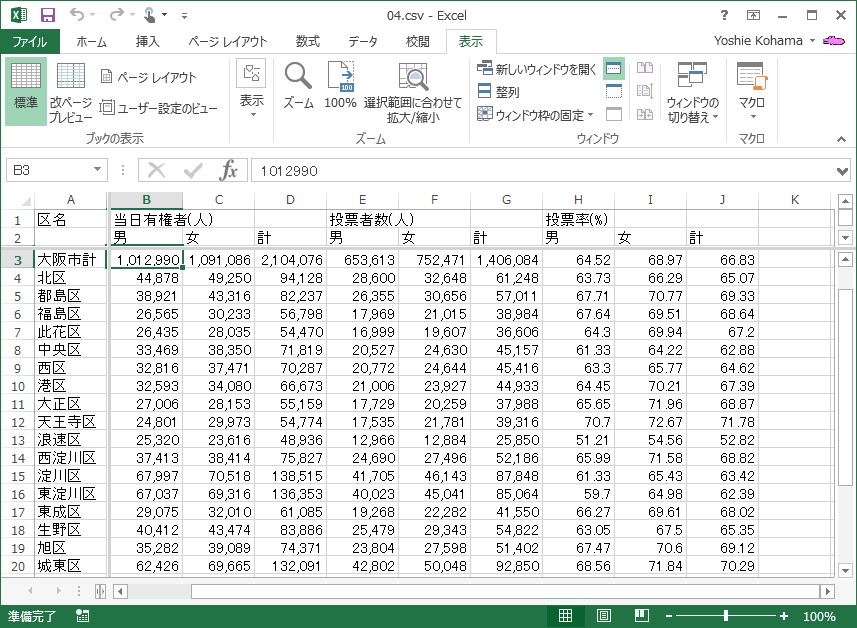Open the Customize Quick Access Toolbar dropdown
The image size is (857, 628).
pyautogui.click(x=184, y=16)
